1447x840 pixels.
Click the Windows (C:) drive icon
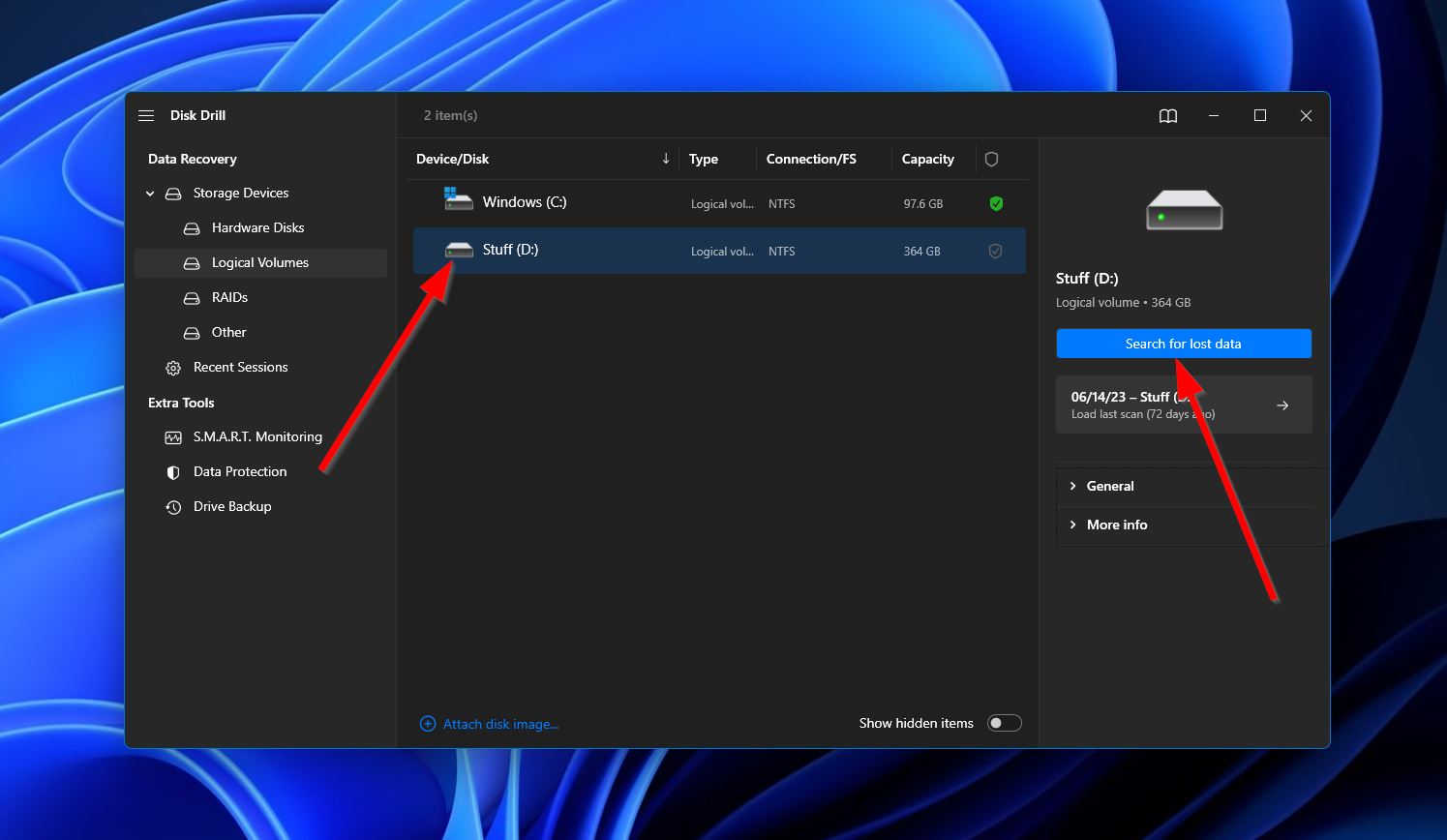(x=458, y=199)
